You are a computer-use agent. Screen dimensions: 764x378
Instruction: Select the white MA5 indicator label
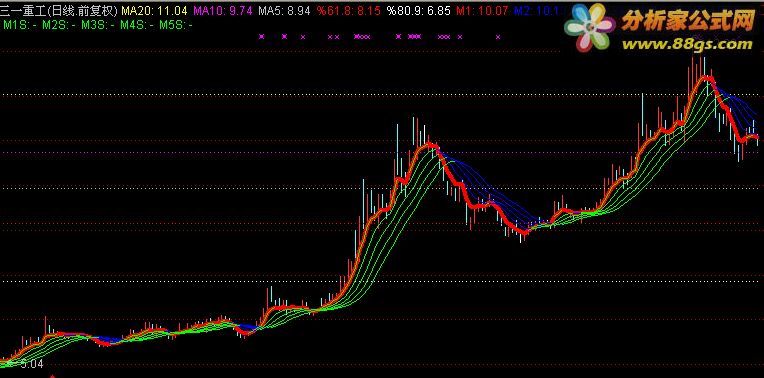click(285, 11)
